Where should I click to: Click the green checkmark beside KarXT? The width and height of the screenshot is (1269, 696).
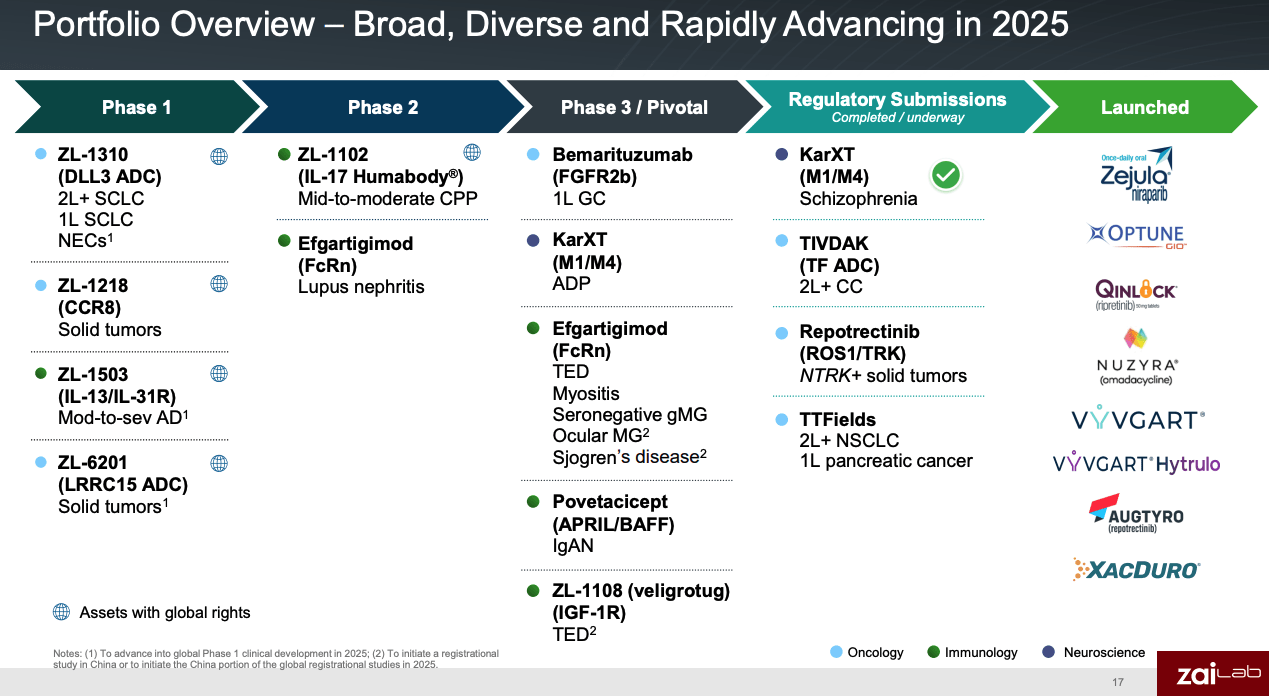[x=947, y=175]
